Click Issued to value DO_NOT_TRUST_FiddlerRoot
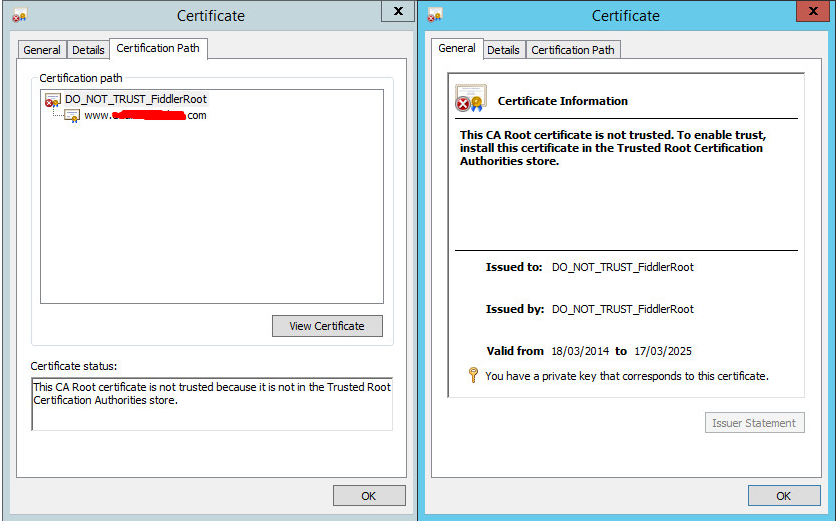 point(622,267)
